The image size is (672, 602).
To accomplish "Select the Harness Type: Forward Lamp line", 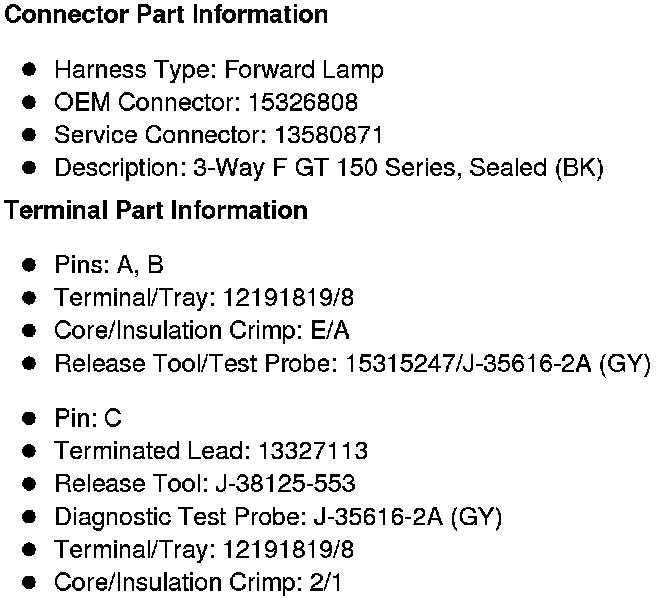I will (x=218, y=70).
